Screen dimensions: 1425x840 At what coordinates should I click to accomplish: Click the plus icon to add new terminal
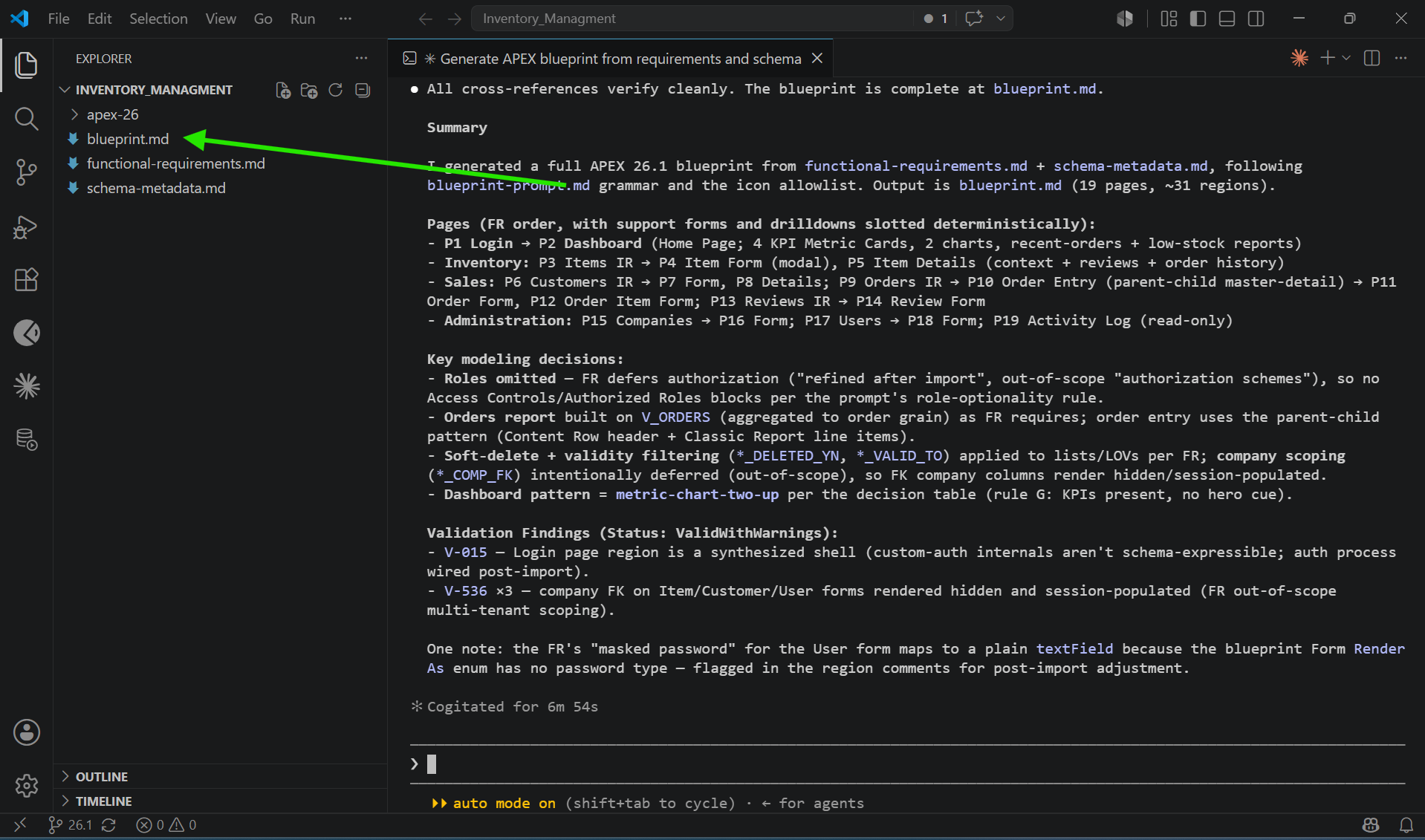tap(1328, 58)
